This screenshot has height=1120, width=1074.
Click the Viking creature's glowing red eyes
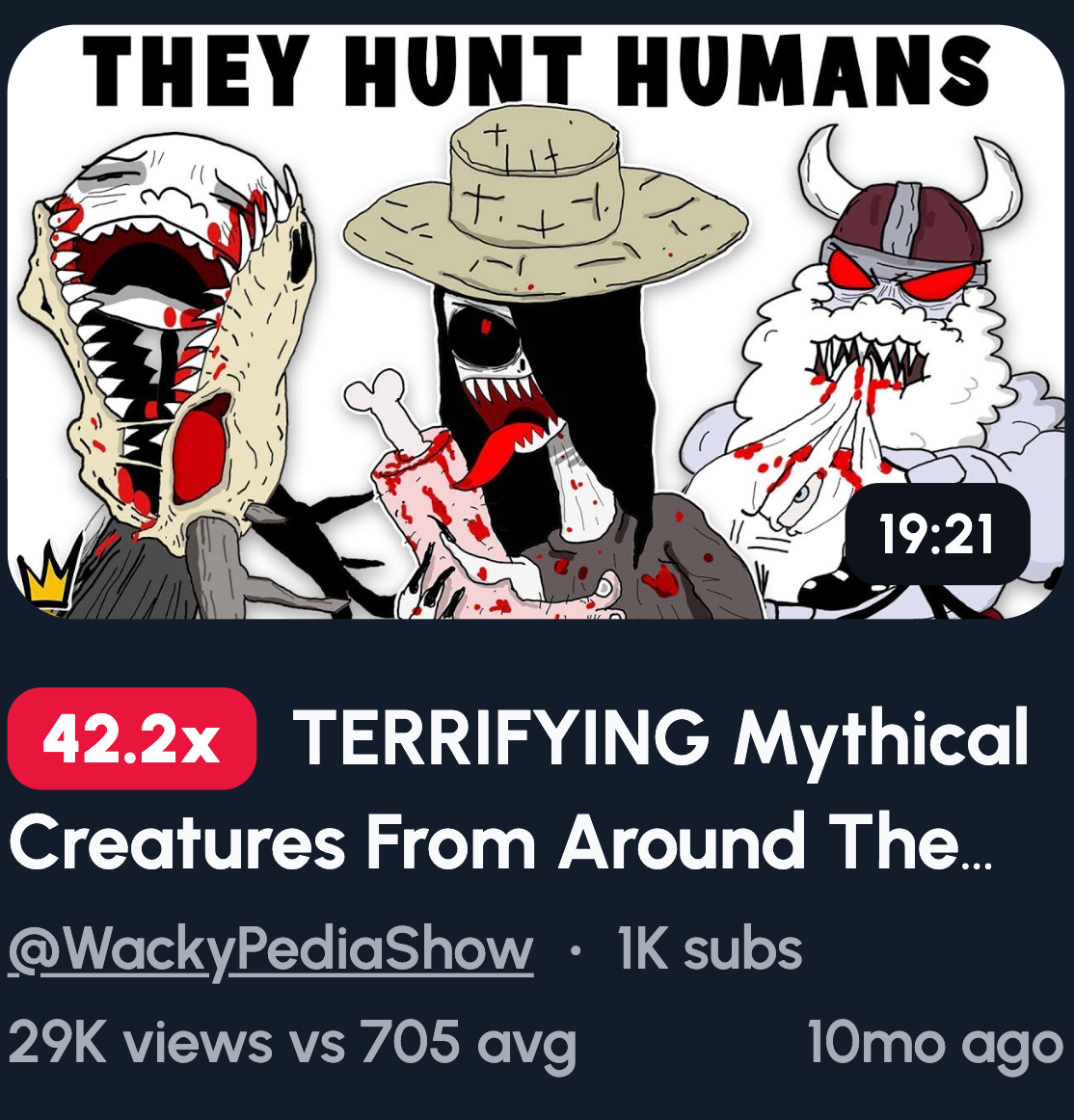(901, 275)
